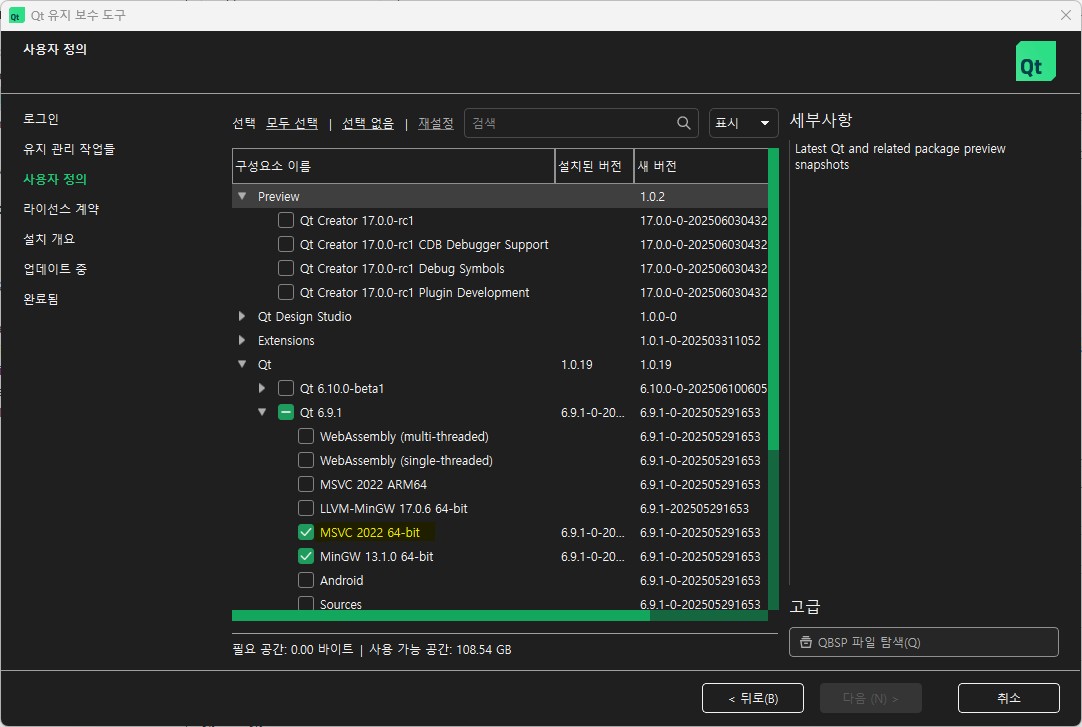
Task: Click the 설치된 버전 column header
Action: tap(594, 166)
